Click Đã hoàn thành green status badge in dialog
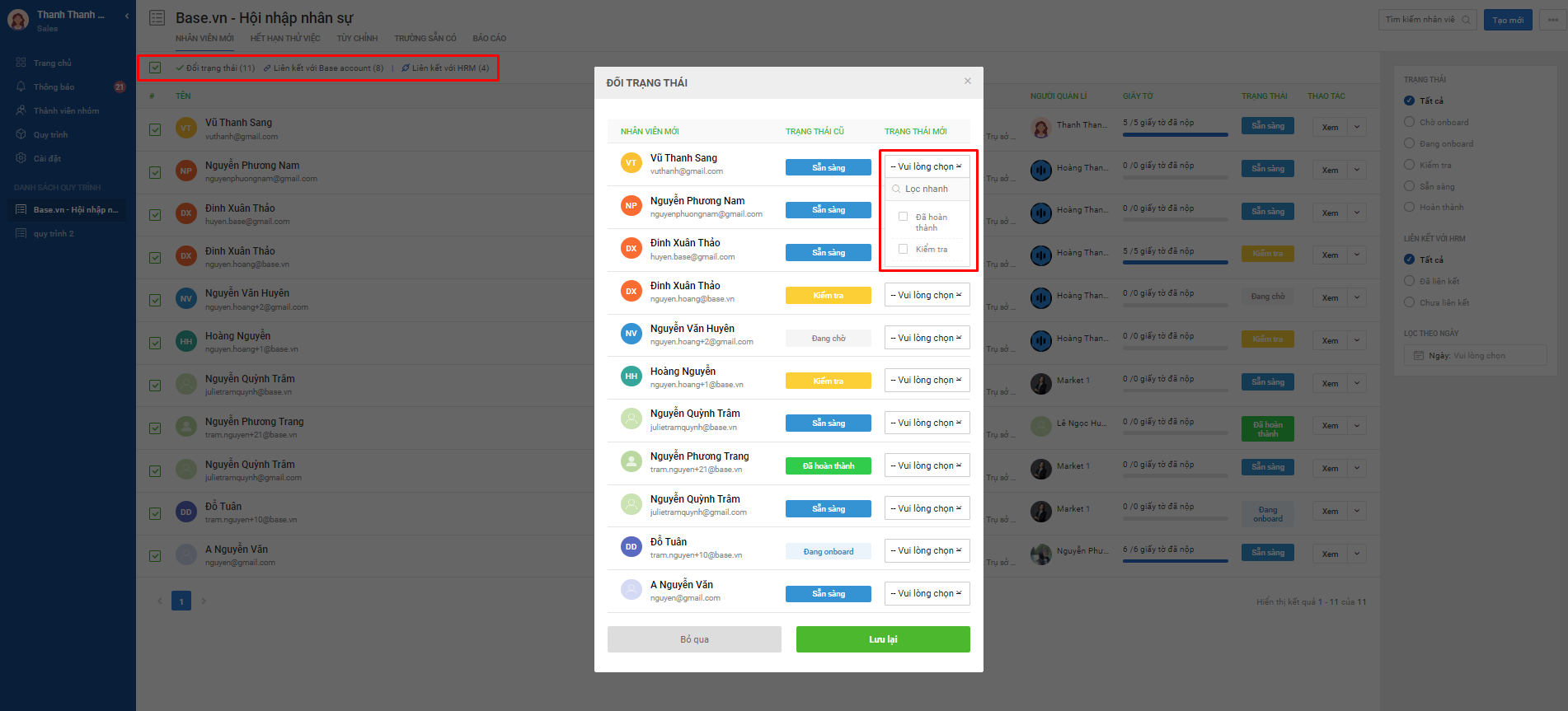This screenshot has width=1568, height=711. click(x=829, y=466)
